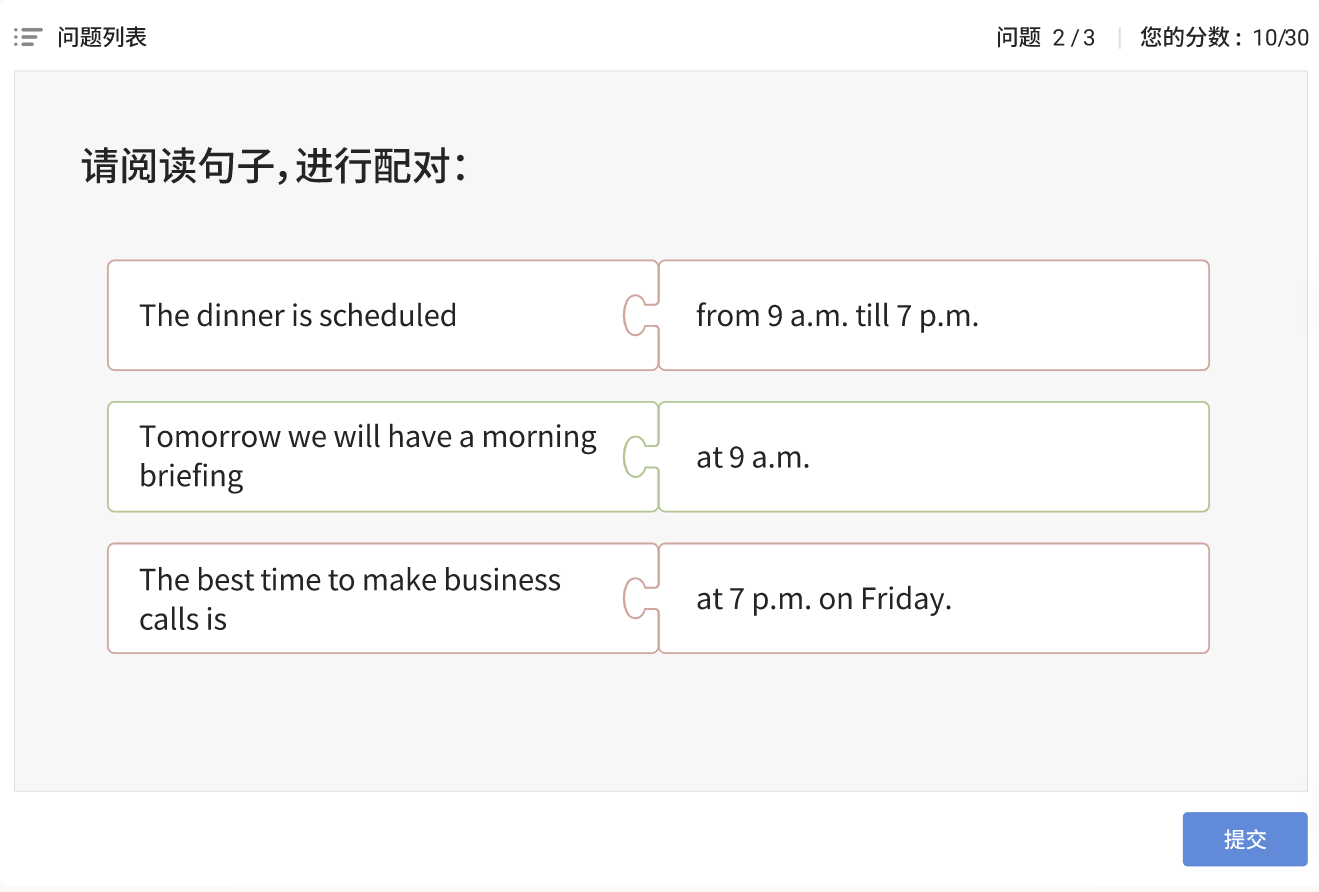Screen dimensions: 1319x892
Task: Click the 您的分数 score label
Action: point(1190,38)
